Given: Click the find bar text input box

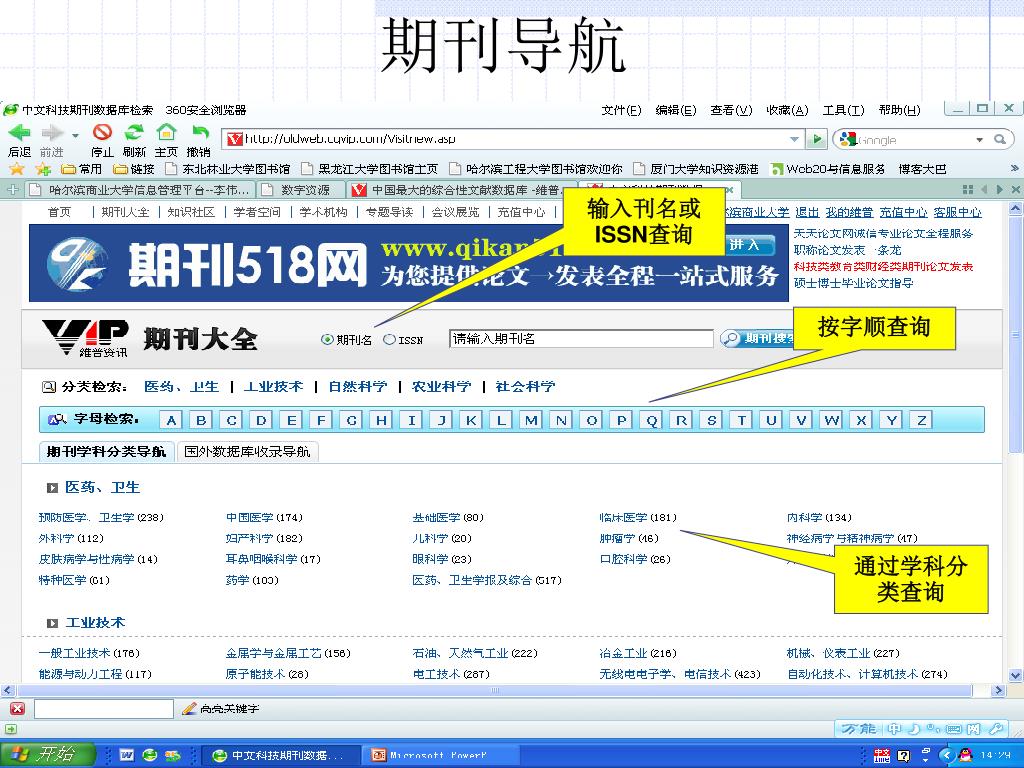Looking at the screenshot, I should (104, 709).
